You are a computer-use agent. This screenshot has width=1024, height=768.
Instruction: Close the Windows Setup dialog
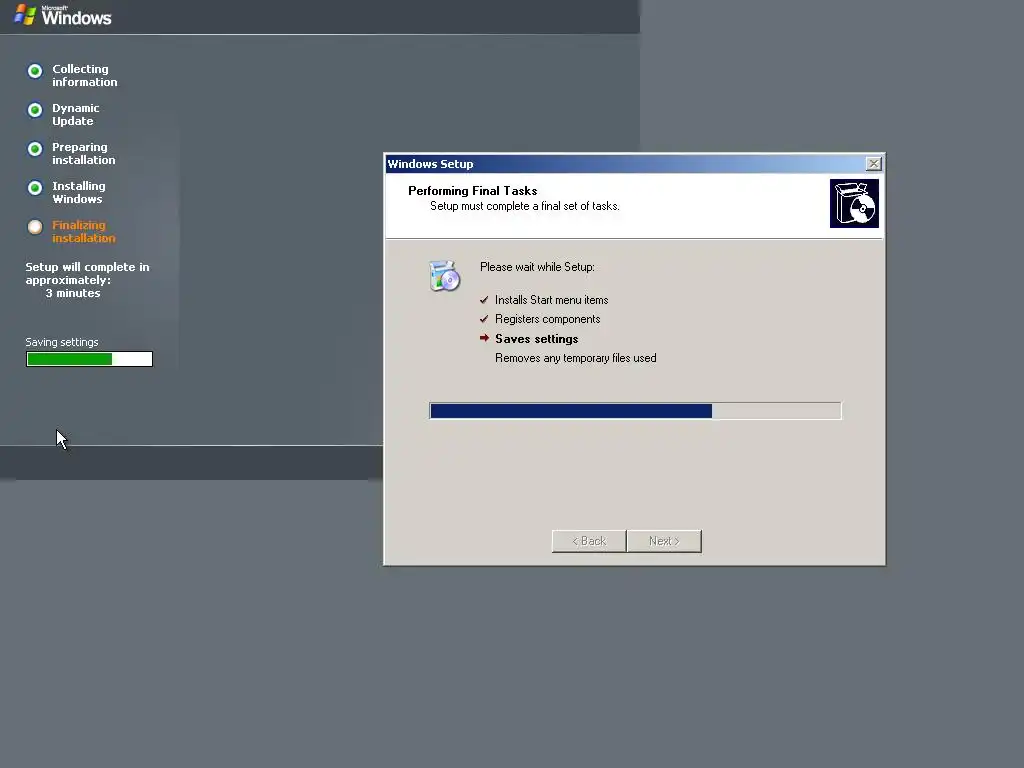click(x=873, y=164)
